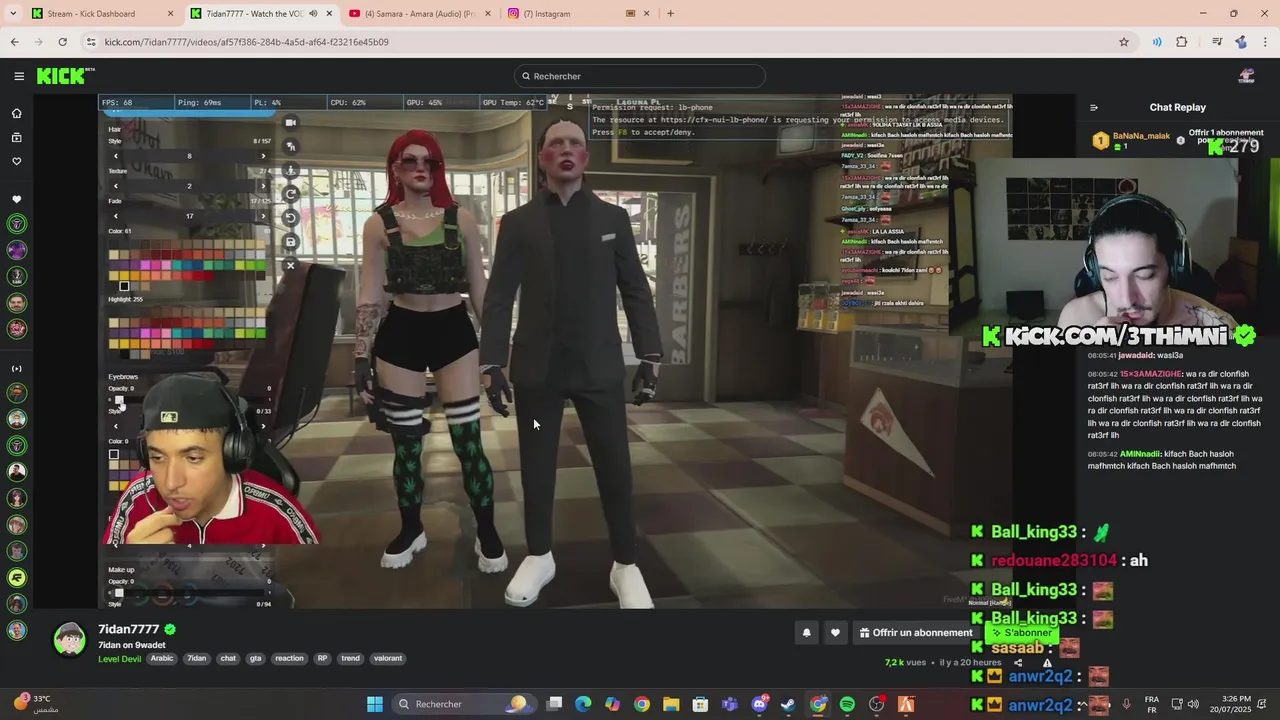Open the Windows Start button

coord(375,704)
